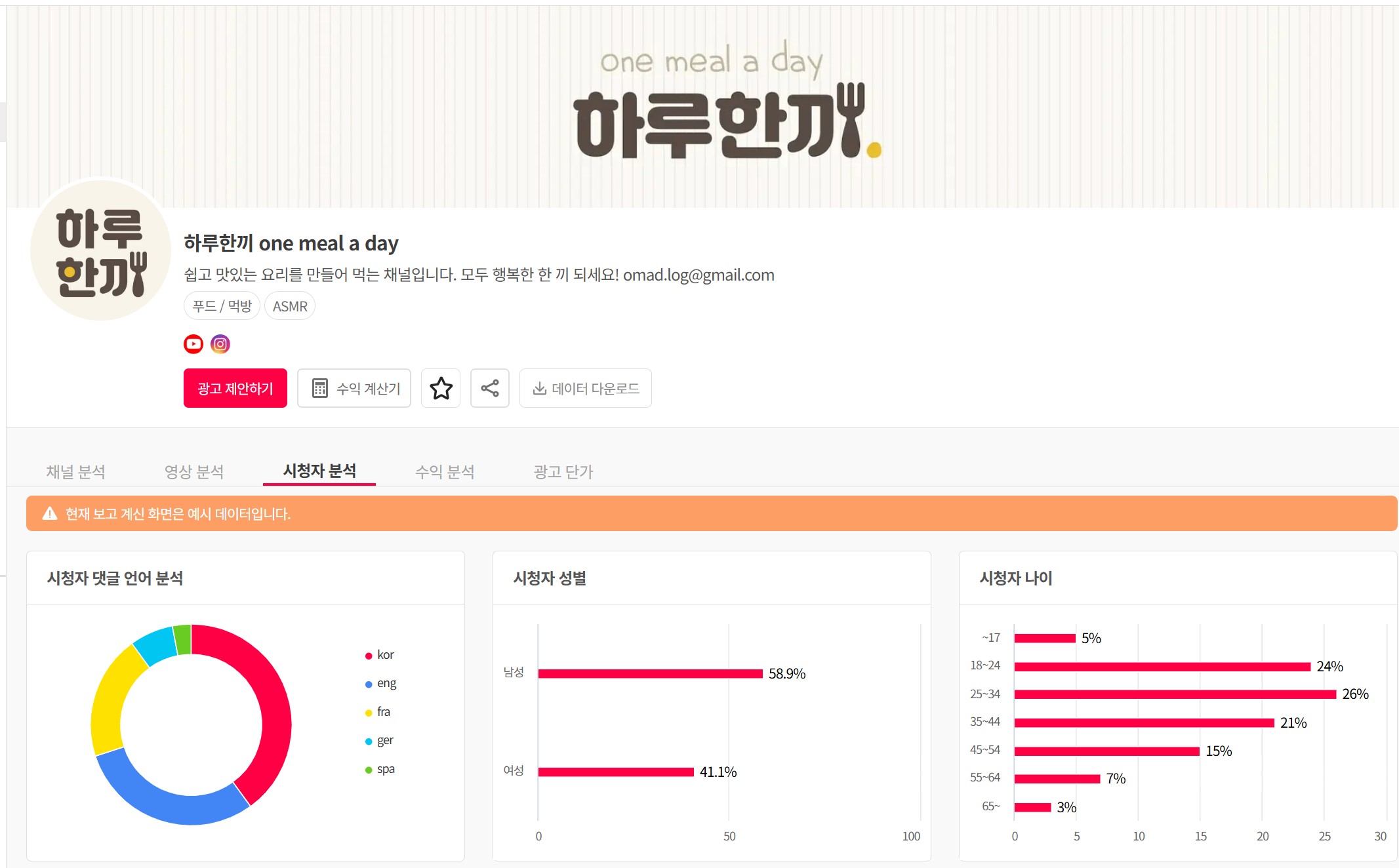Click the 시청자 성별 heading

[550, 578]
